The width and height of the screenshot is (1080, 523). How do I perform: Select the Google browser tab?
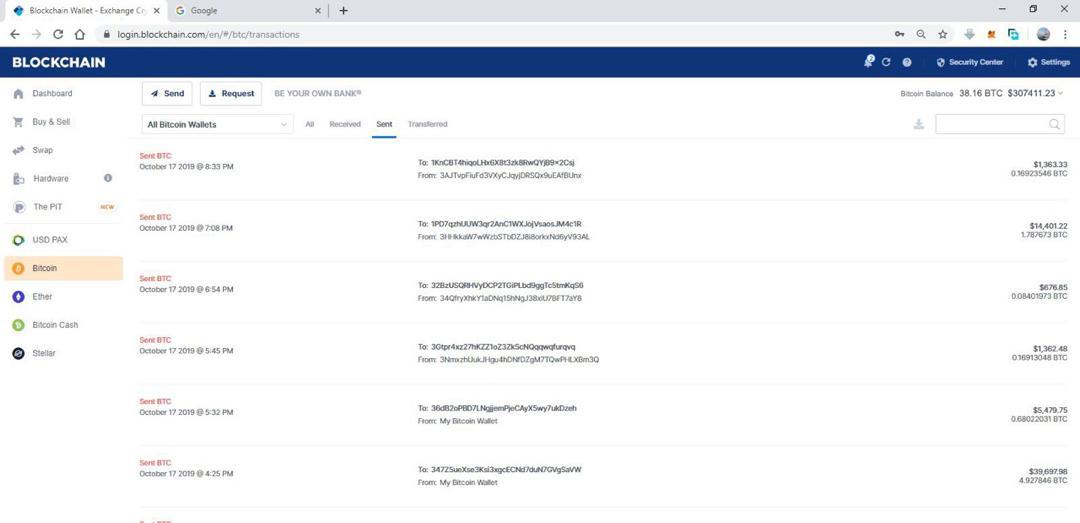coord(247,10)
